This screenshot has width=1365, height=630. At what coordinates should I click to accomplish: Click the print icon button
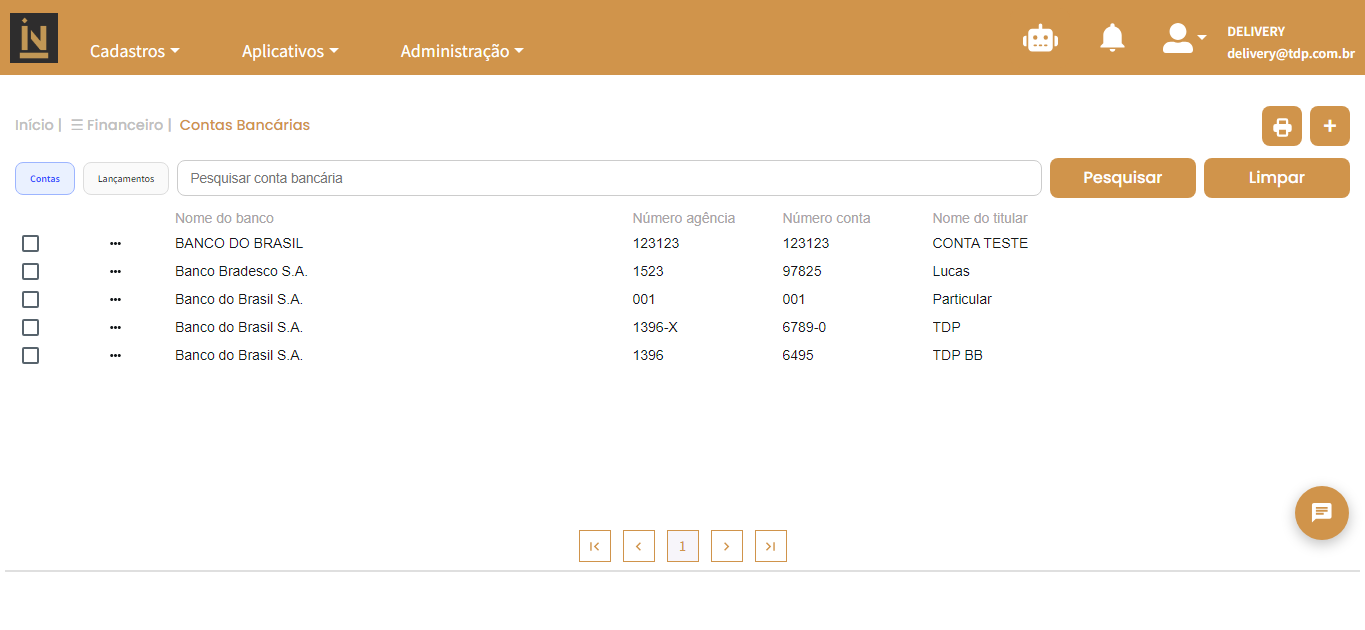tap(1282, 126)
